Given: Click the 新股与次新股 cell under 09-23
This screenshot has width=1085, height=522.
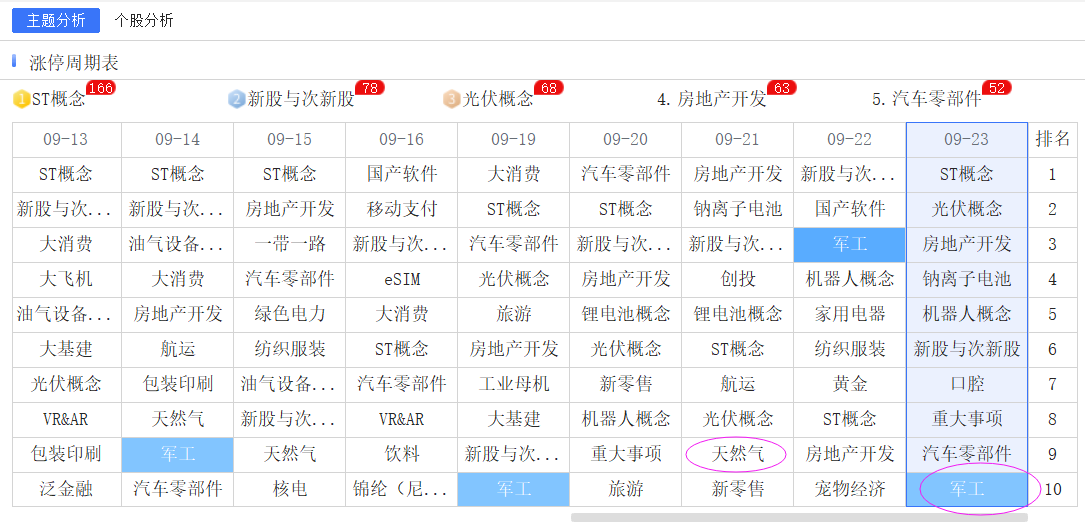Looking at the screenshot, I should click(967, 350).
